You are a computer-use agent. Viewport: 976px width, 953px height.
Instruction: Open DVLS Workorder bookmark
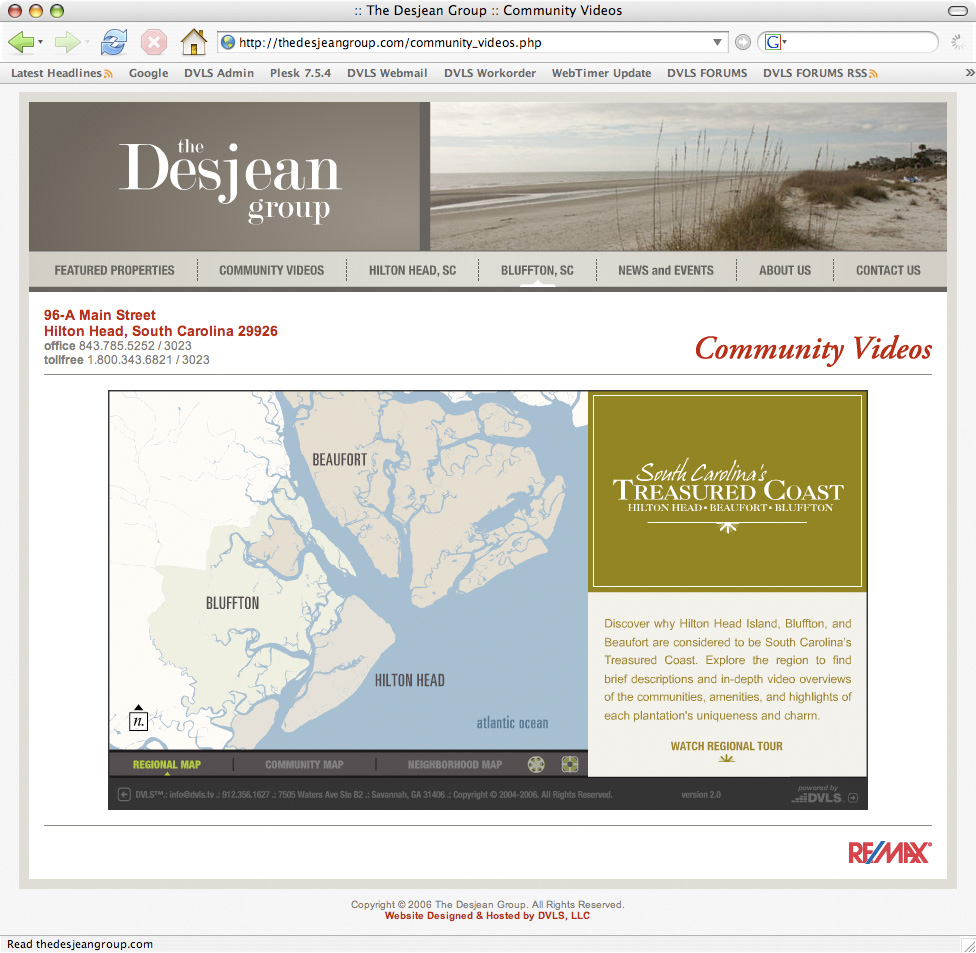pos(490,73)
